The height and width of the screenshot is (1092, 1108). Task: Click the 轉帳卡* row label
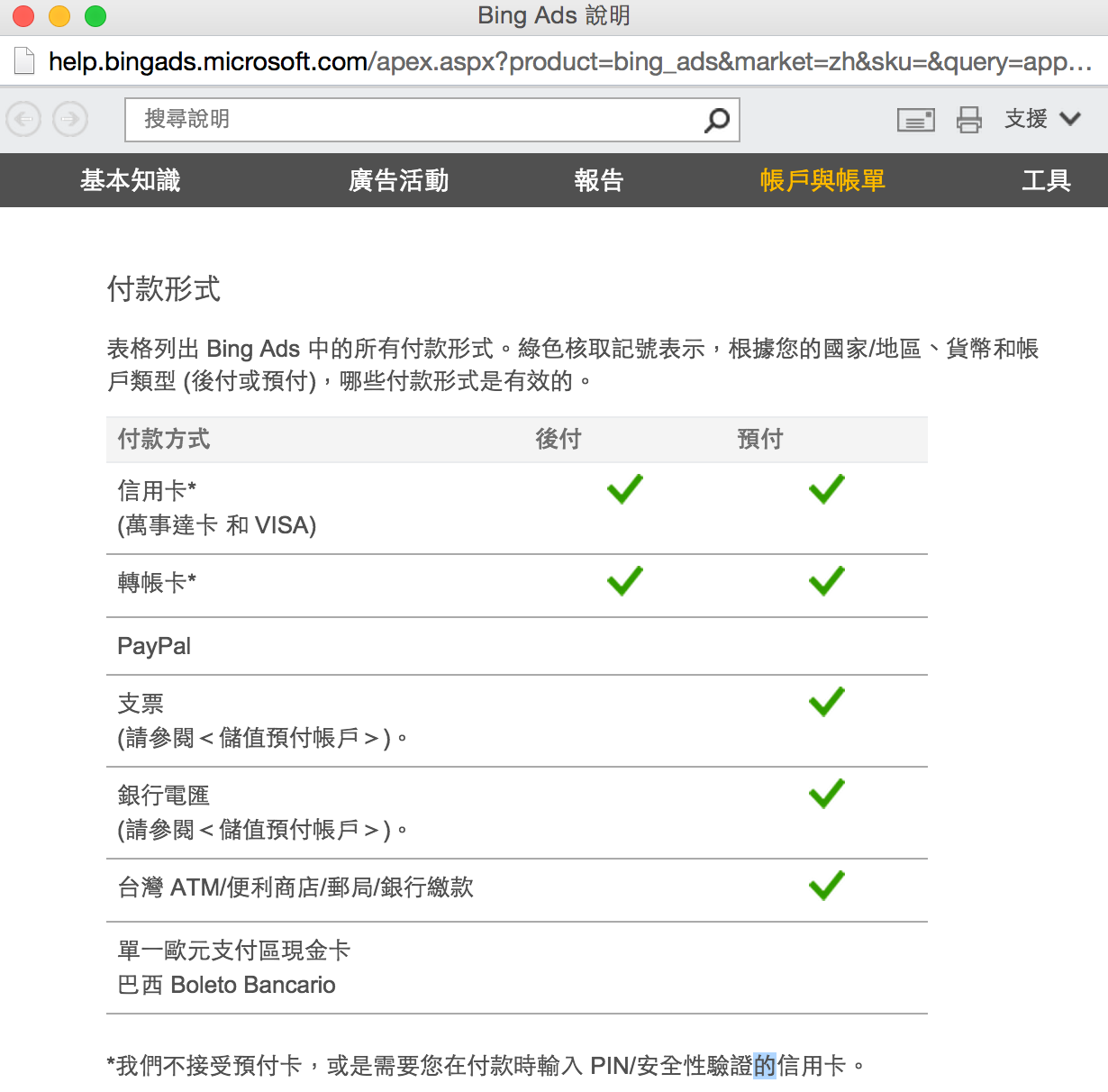pos(157,583)
